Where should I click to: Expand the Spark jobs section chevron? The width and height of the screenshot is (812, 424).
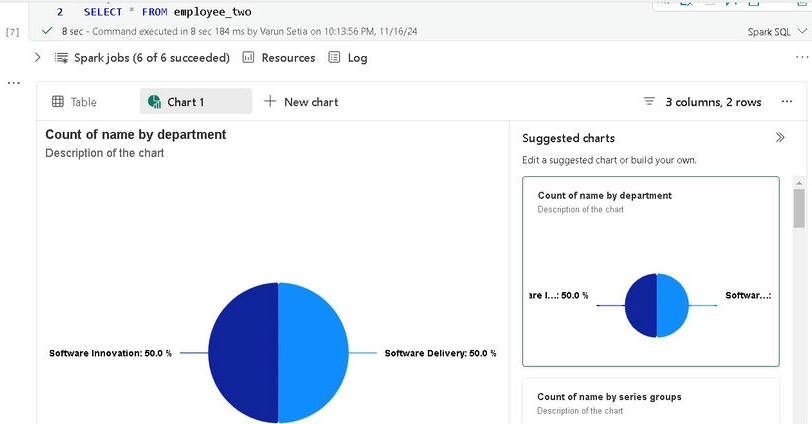coord(37,57)
